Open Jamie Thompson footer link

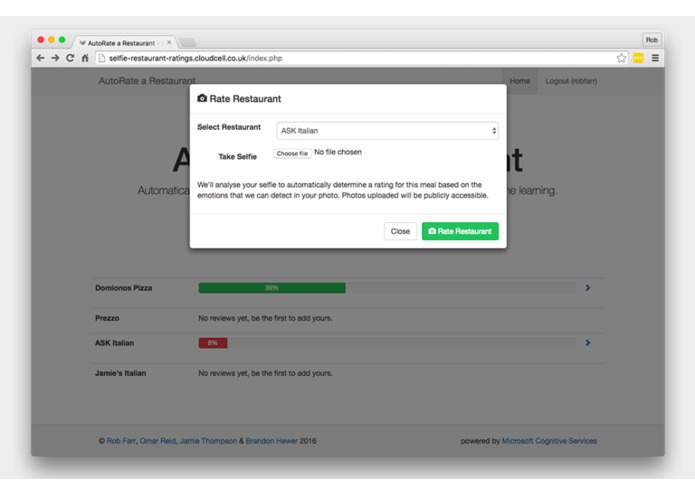coord(208,441)
